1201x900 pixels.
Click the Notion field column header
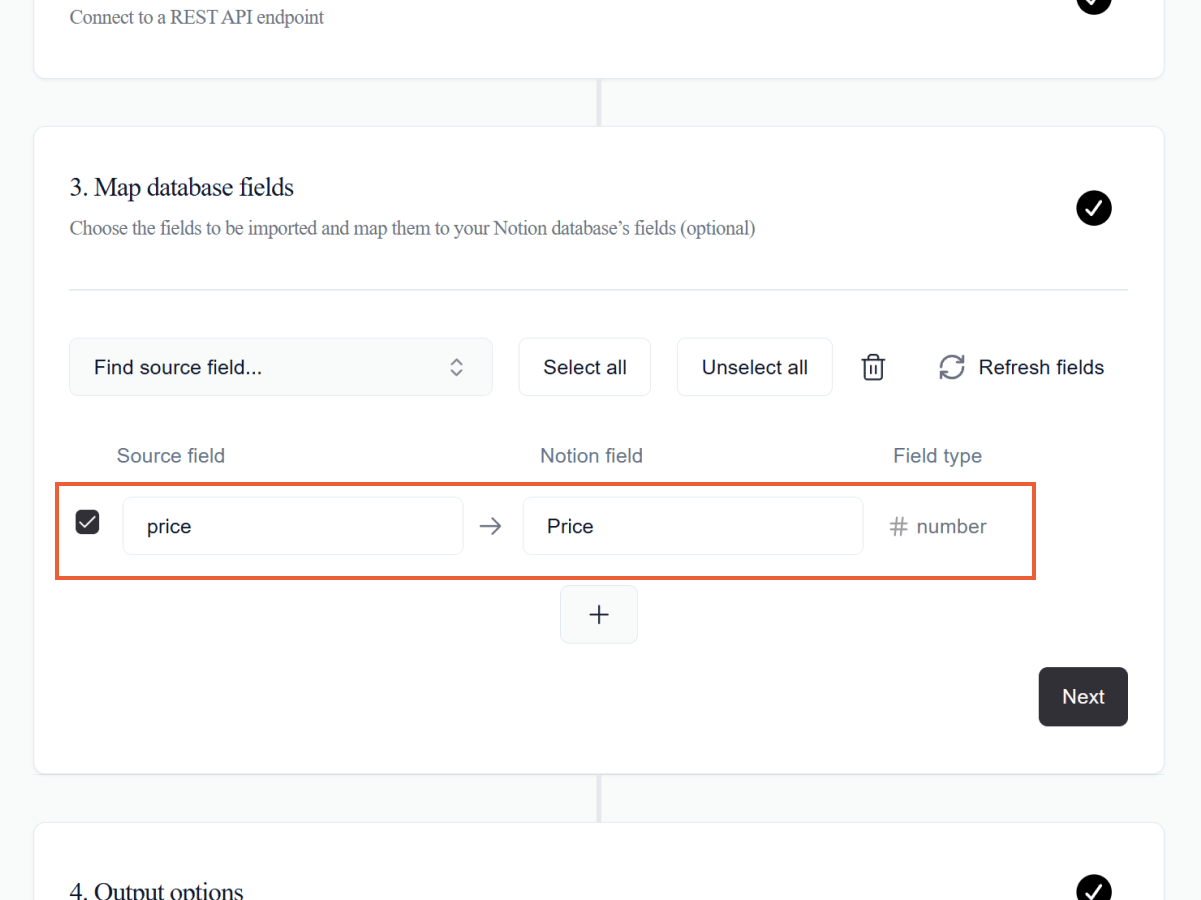click(x=591, y=456)
